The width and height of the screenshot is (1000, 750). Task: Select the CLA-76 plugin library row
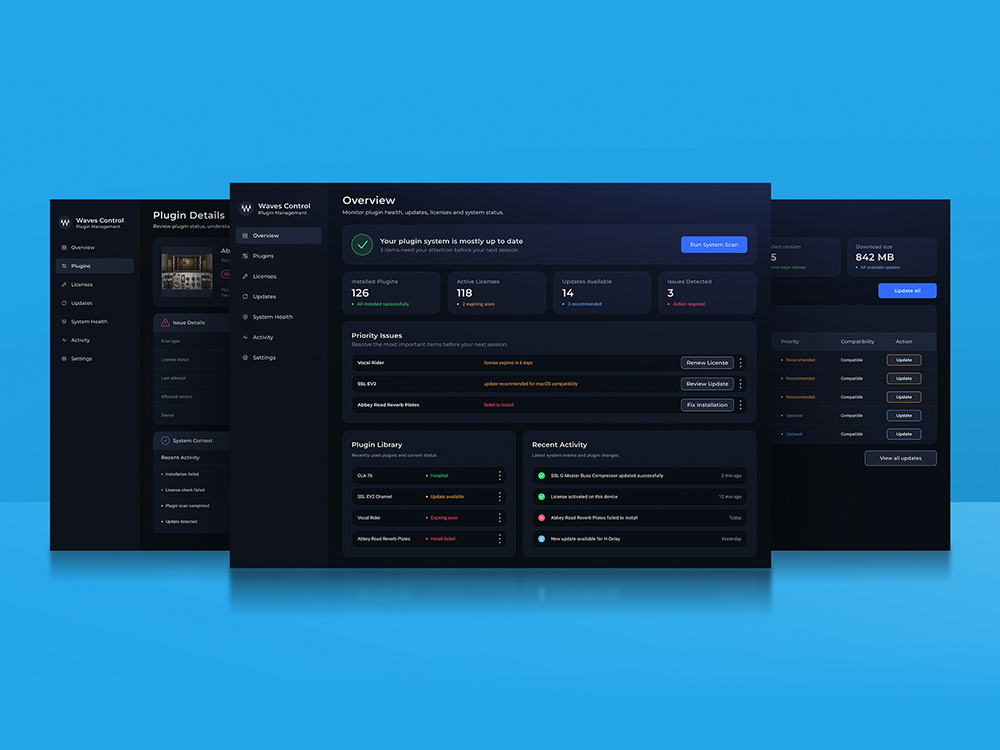pyautogui.click(x=429, y=476)
